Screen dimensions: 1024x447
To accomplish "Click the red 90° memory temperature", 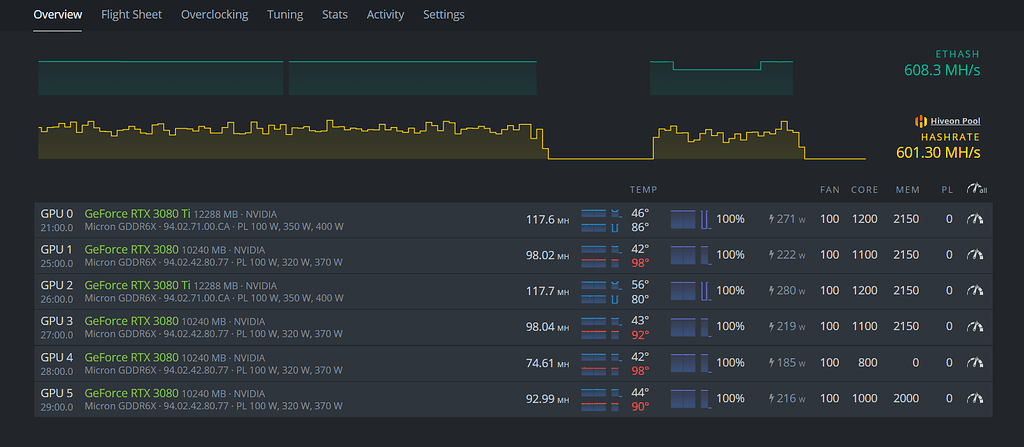I will pos(640,406).
